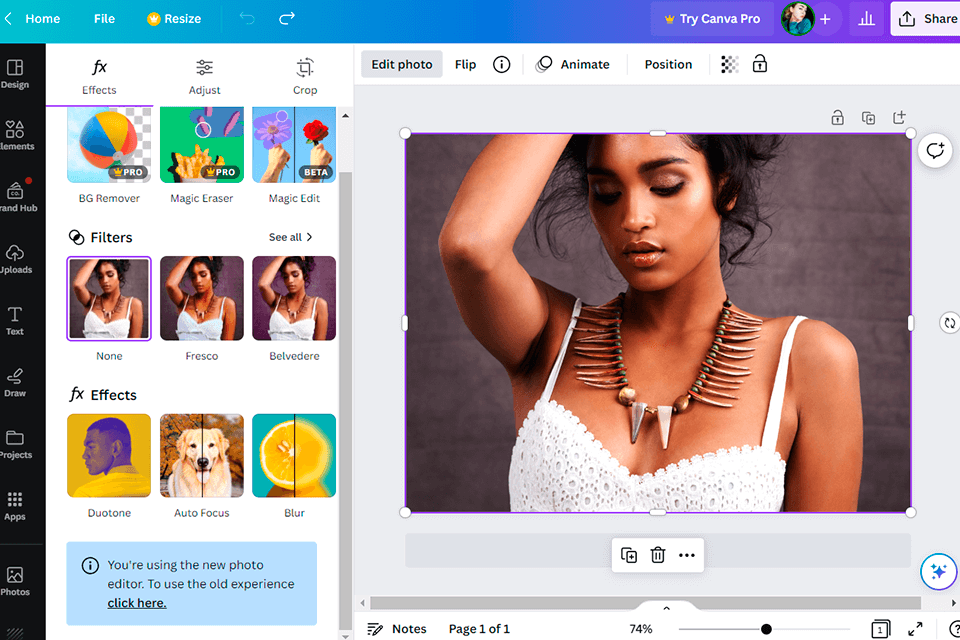Click the canvas horizontal scrollbar
This screenshot has height=640, width=960.
pyautogui.click(x=645, y=603)
